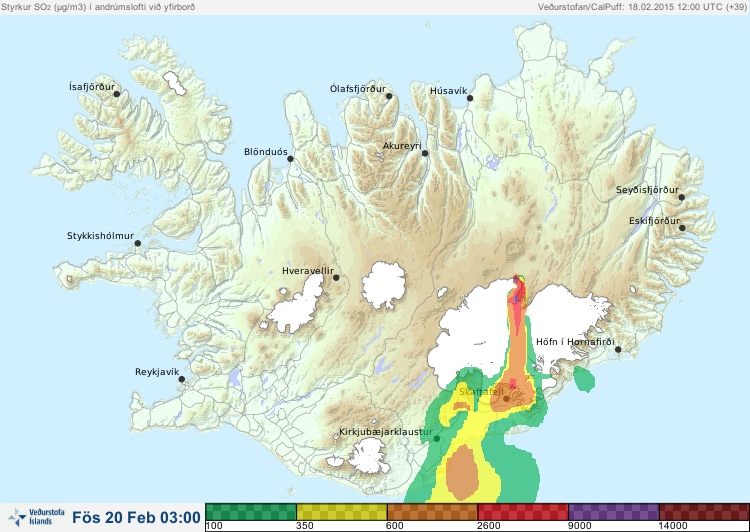Screen dimensions: 750x532
Task: Click the Veðurstofa Íslands logo icon
Action: click(x=17, y=518)
